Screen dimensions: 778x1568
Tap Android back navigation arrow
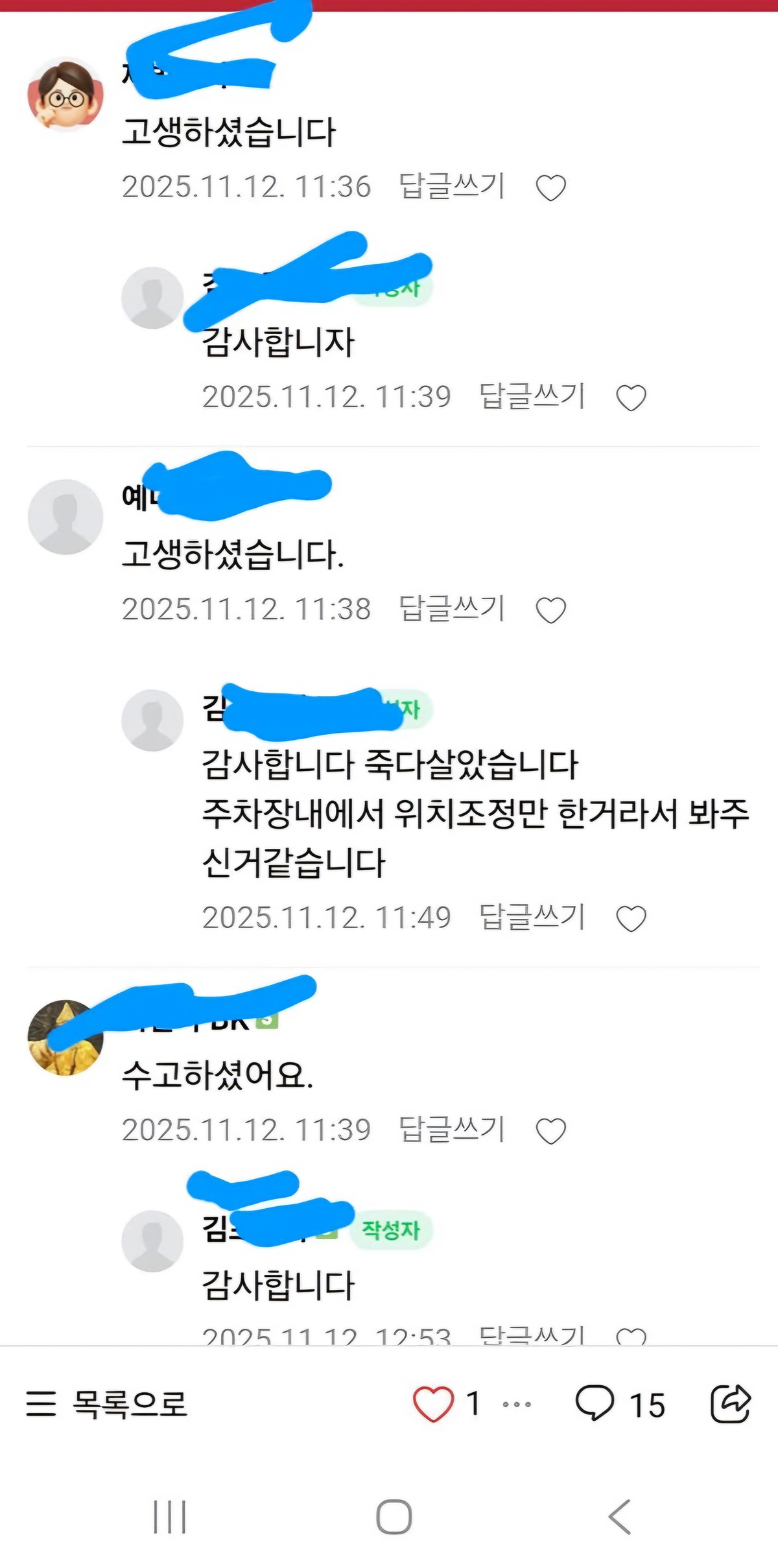pos(620,1517)
